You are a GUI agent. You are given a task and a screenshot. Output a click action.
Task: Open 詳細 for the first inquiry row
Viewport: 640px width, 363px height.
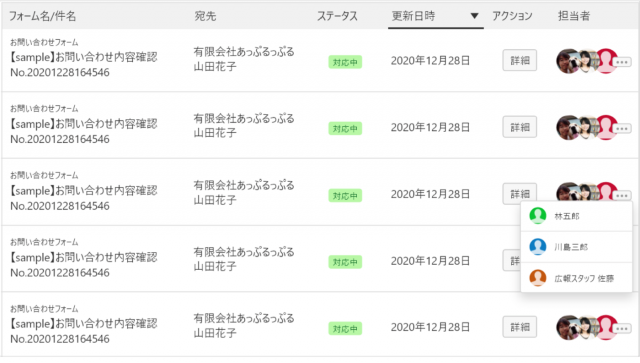(520, 60)
